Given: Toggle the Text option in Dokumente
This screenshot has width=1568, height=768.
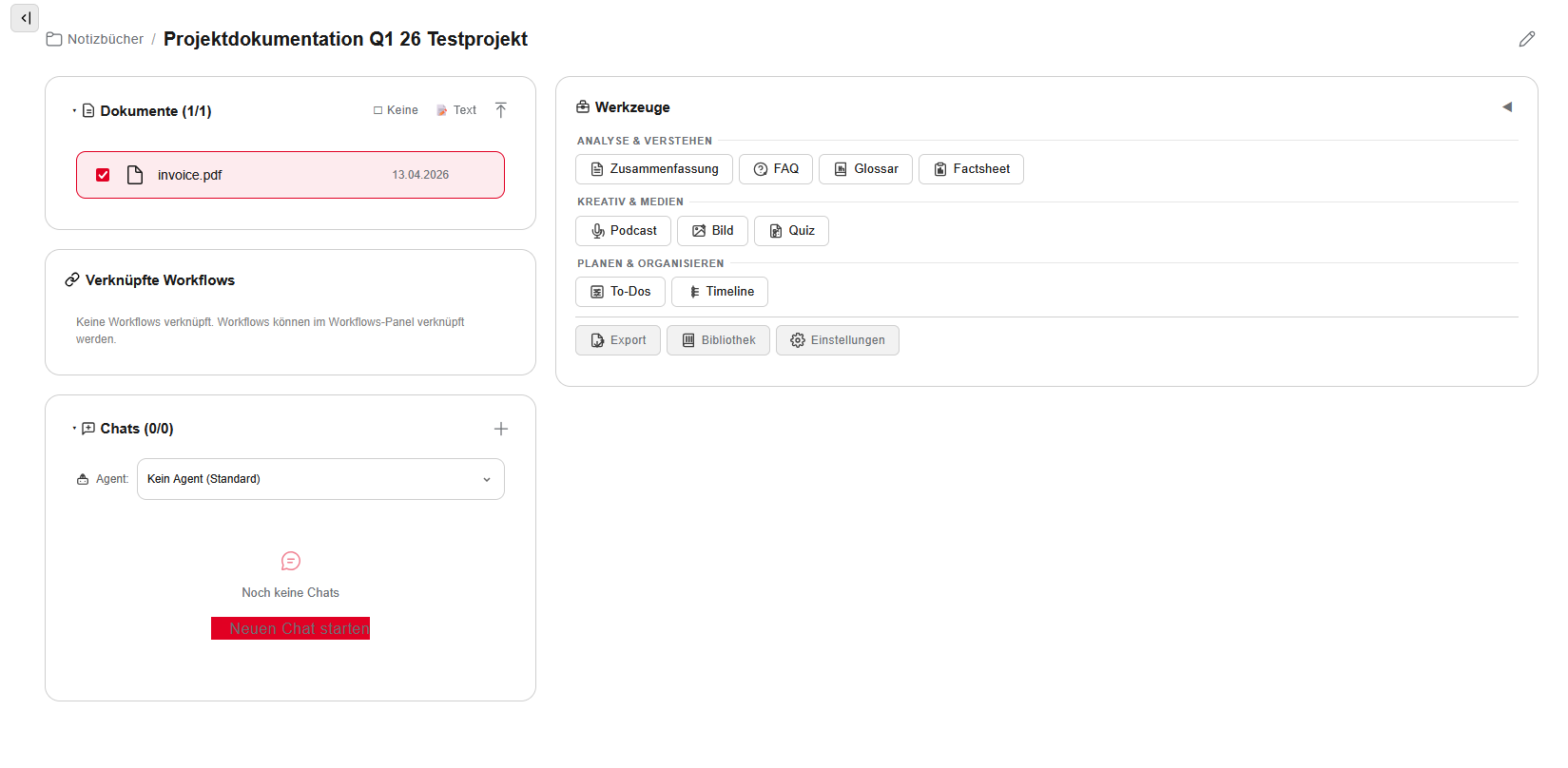Looking at the screenshot, I should (x=456, y=110).
